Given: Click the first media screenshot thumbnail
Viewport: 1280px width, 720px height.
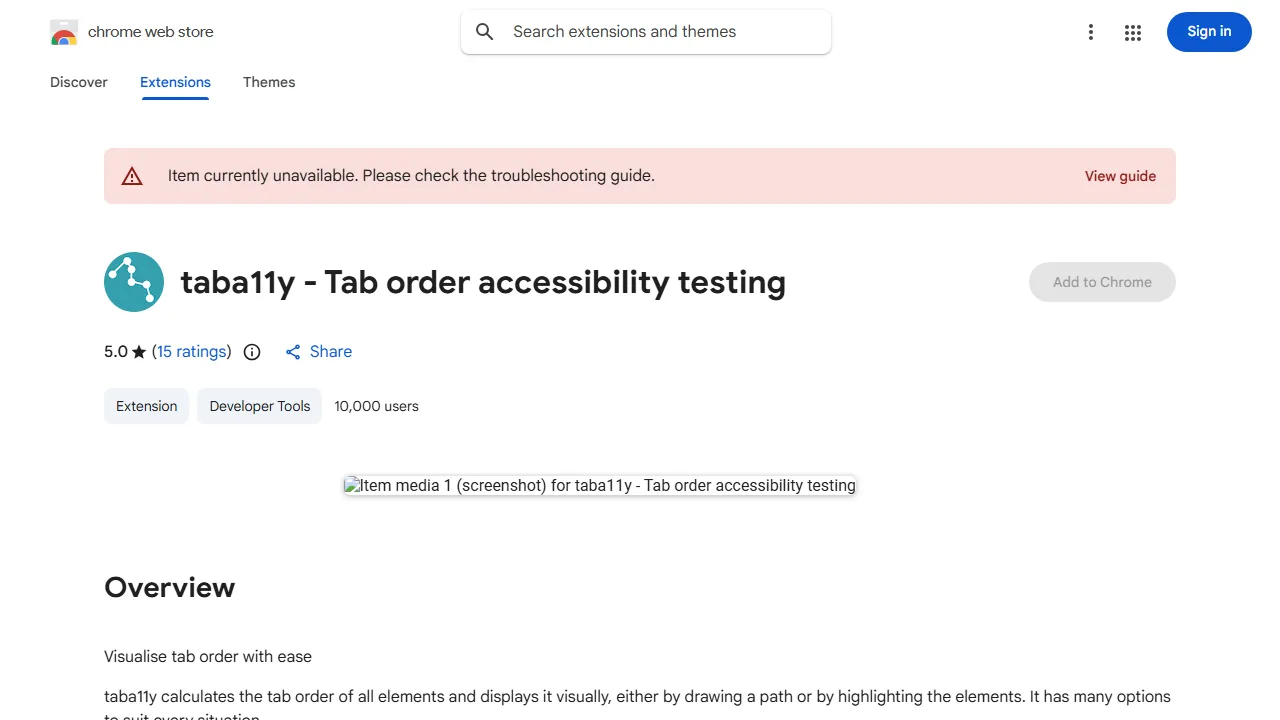Looking at the screenshot, I should point(599,485).
